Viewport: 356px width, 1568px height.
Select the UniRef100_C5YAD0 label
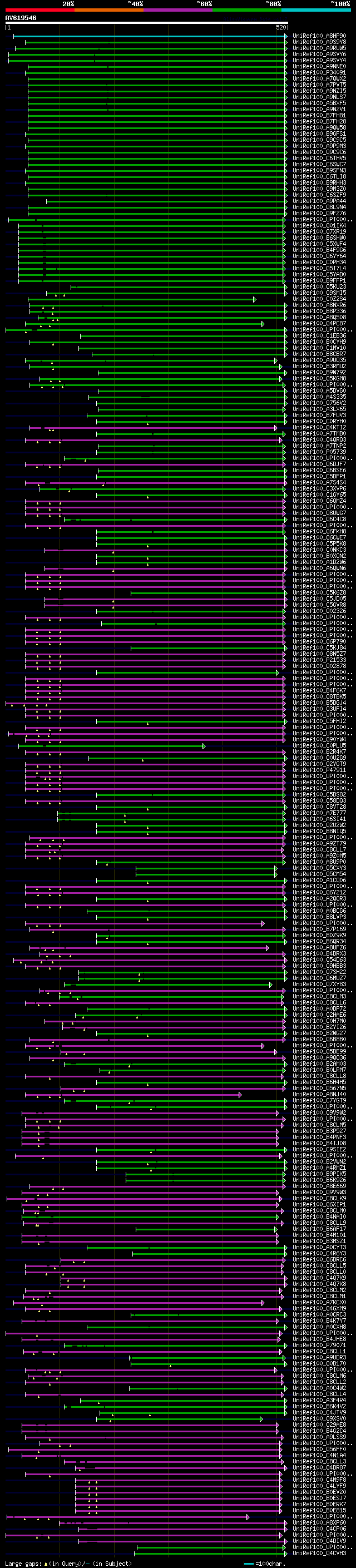[319, 275]
